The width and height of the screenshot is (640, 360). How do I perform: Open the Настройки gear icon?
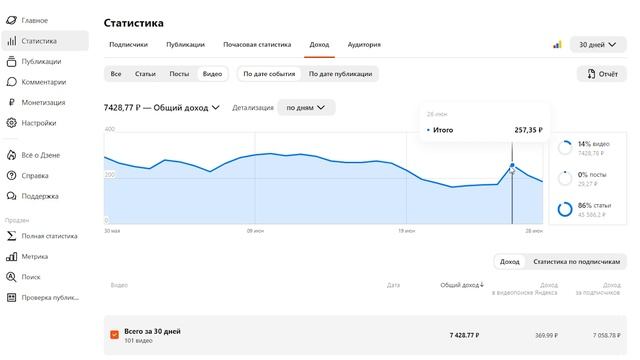(x=11, y=122)
